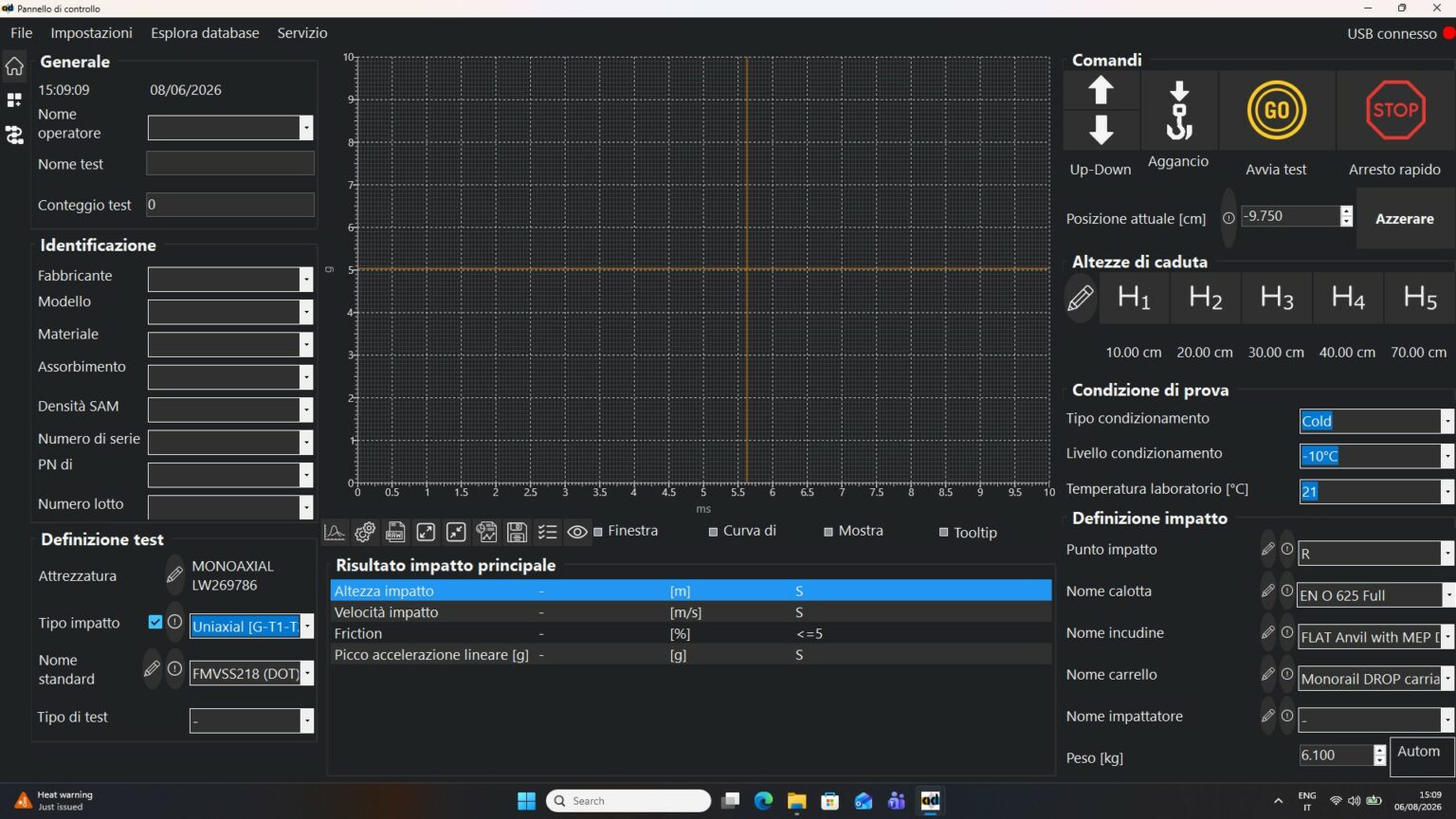Viewport: 1456px width, 819px height.
Task: Expand the Materiale dropdown
Action: 305,345
